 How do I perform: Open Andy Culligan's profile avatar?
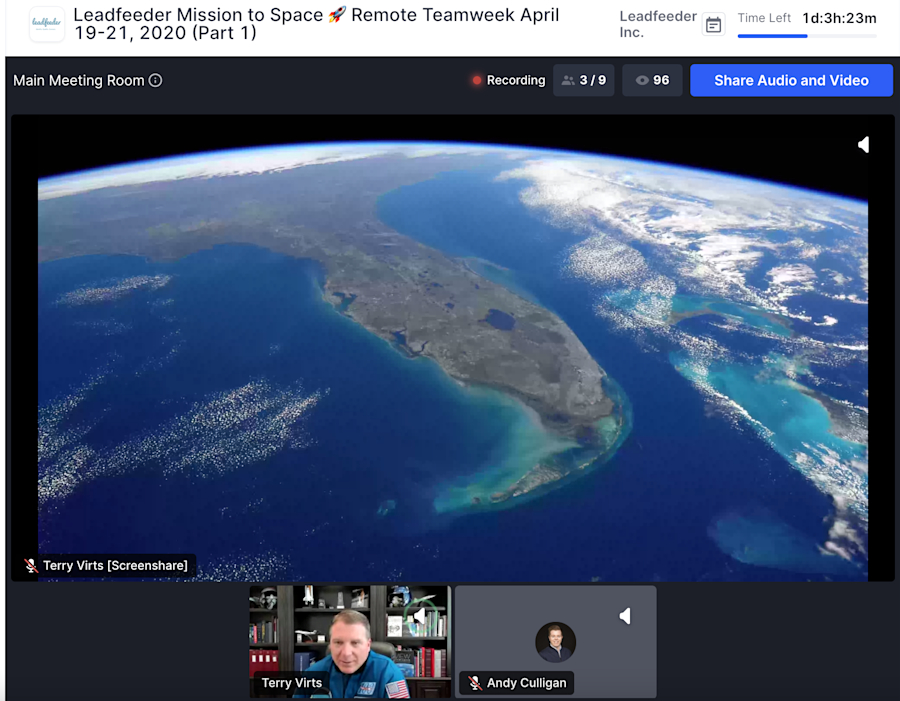tap(556, 643)
